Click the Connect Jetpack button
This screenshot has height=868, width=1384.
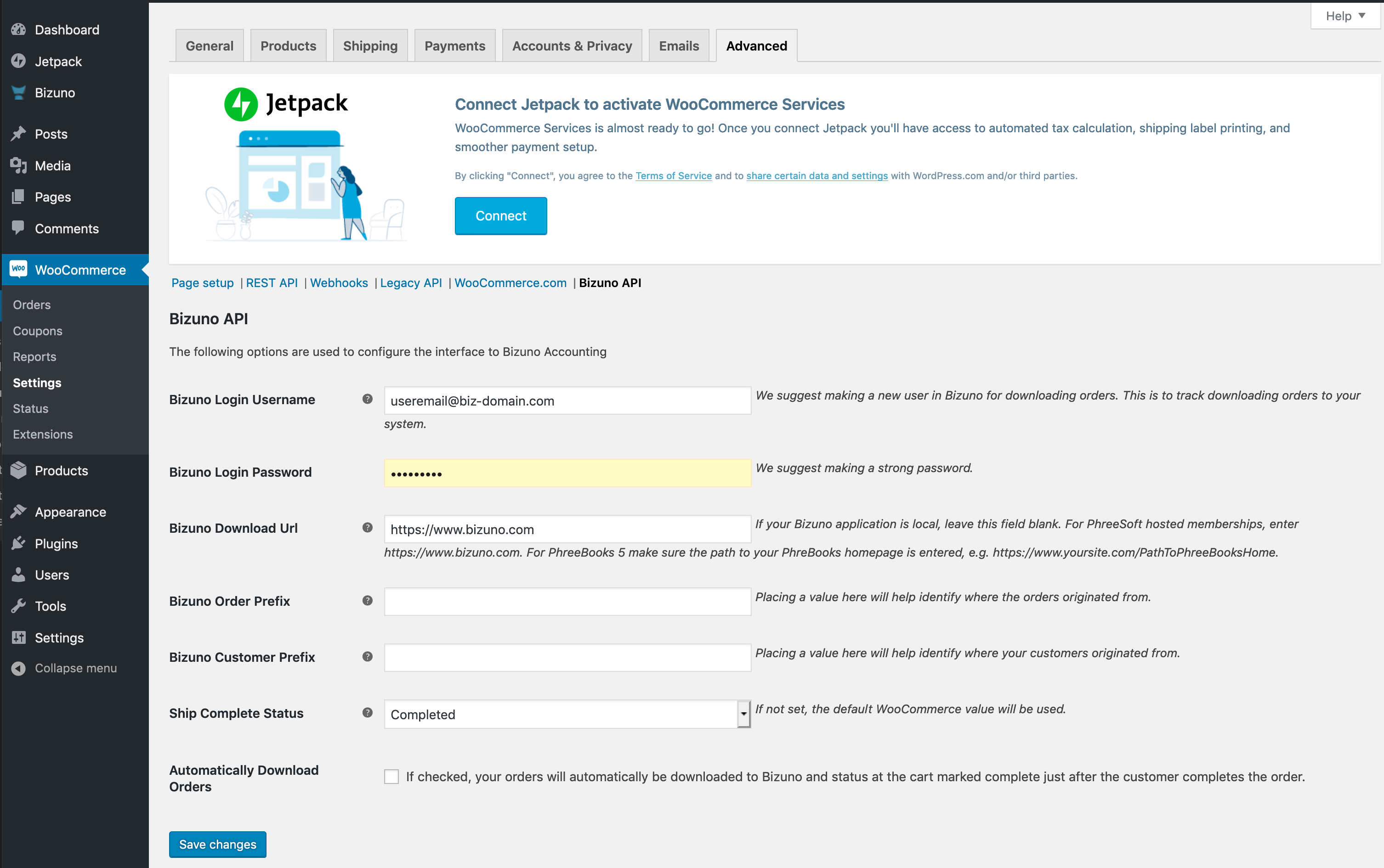click(x=500, y=216)
